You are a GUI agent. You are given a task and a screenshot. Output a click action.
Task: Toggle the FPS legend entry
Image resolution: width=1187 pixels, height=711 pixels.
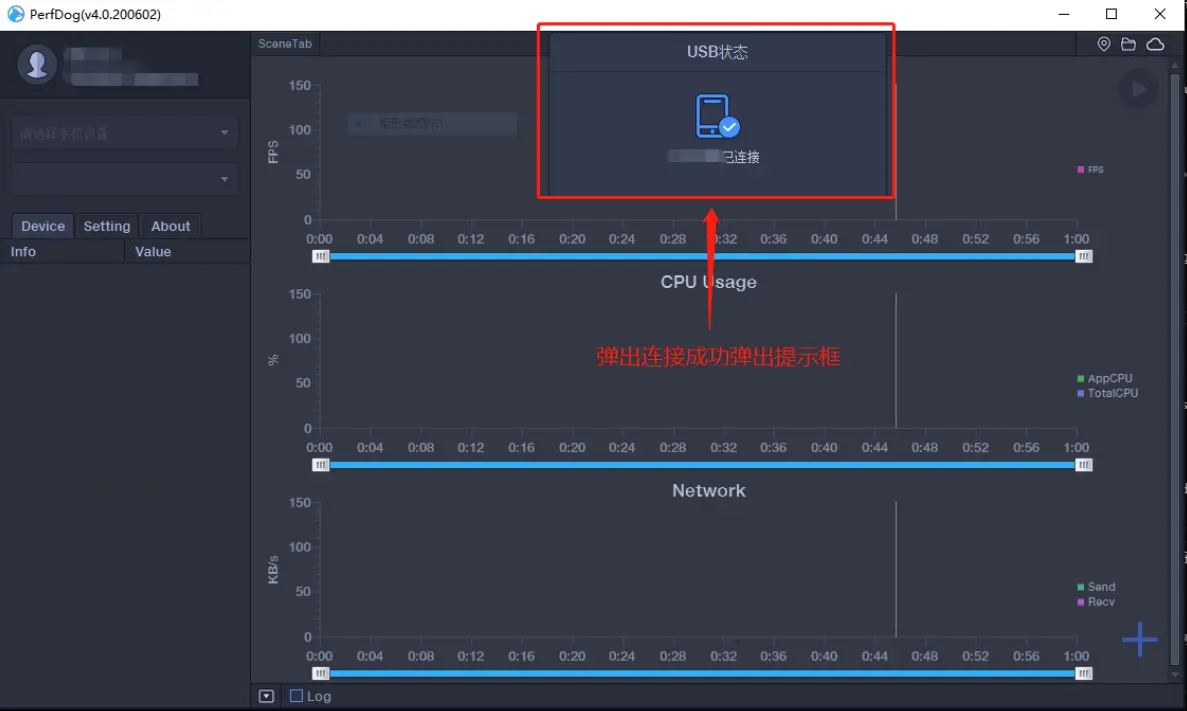pos(1090,170)
